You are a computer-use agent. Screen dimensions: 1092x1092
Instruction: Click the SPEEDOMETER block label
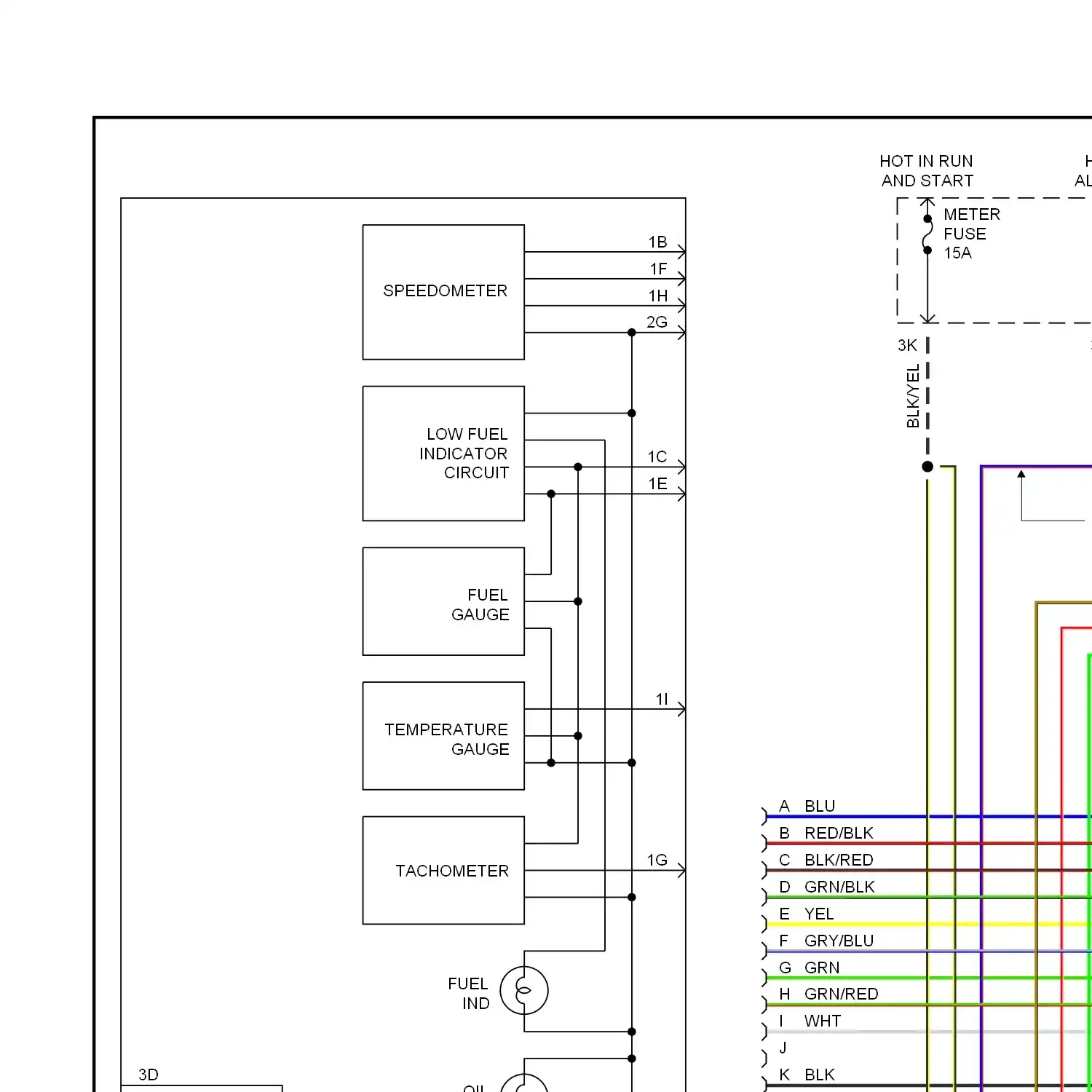pyautogui.click(x=445, y=290)
